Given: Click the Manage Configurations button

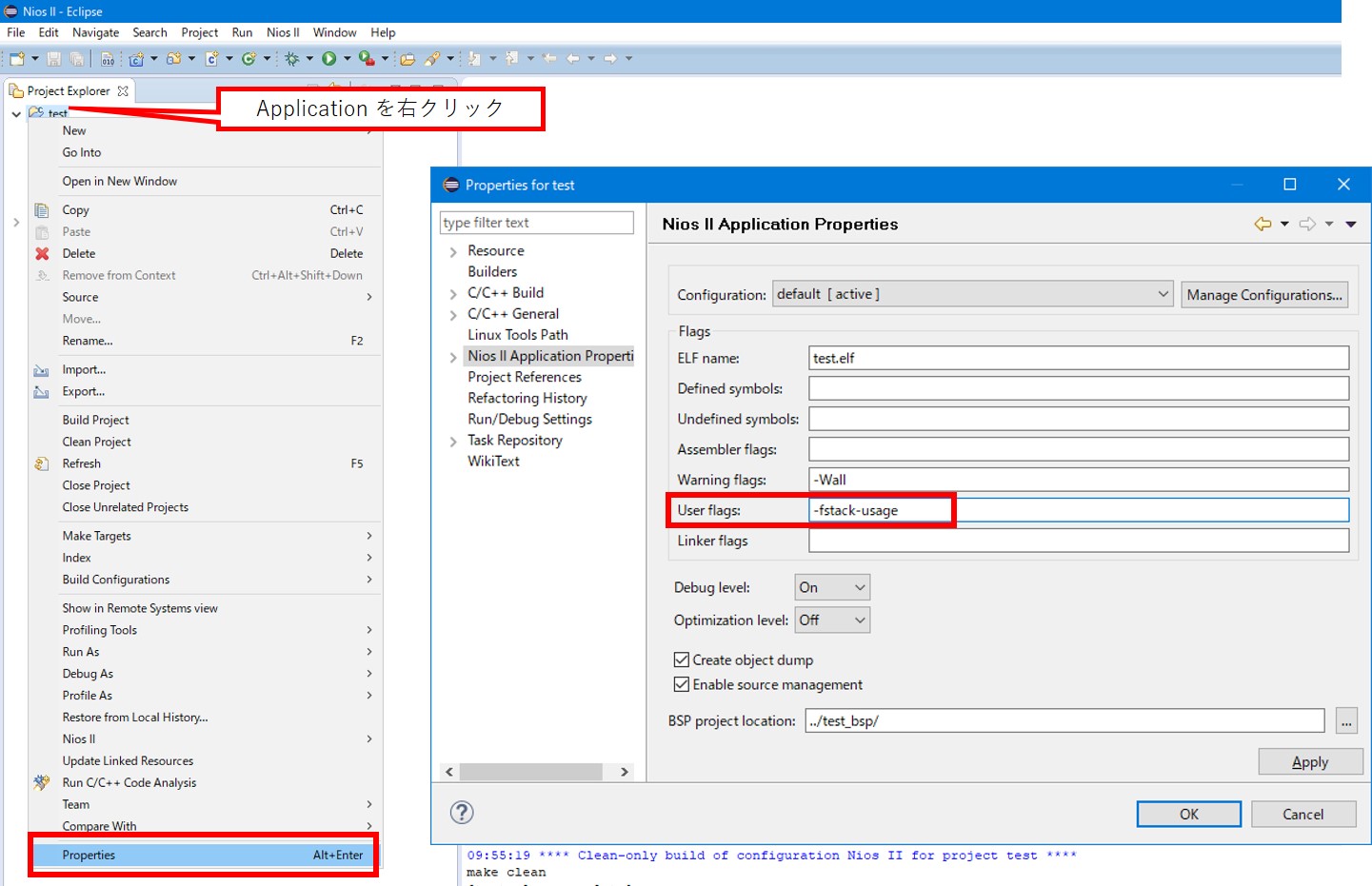Looking at the screenshot, I should 1263,295.
